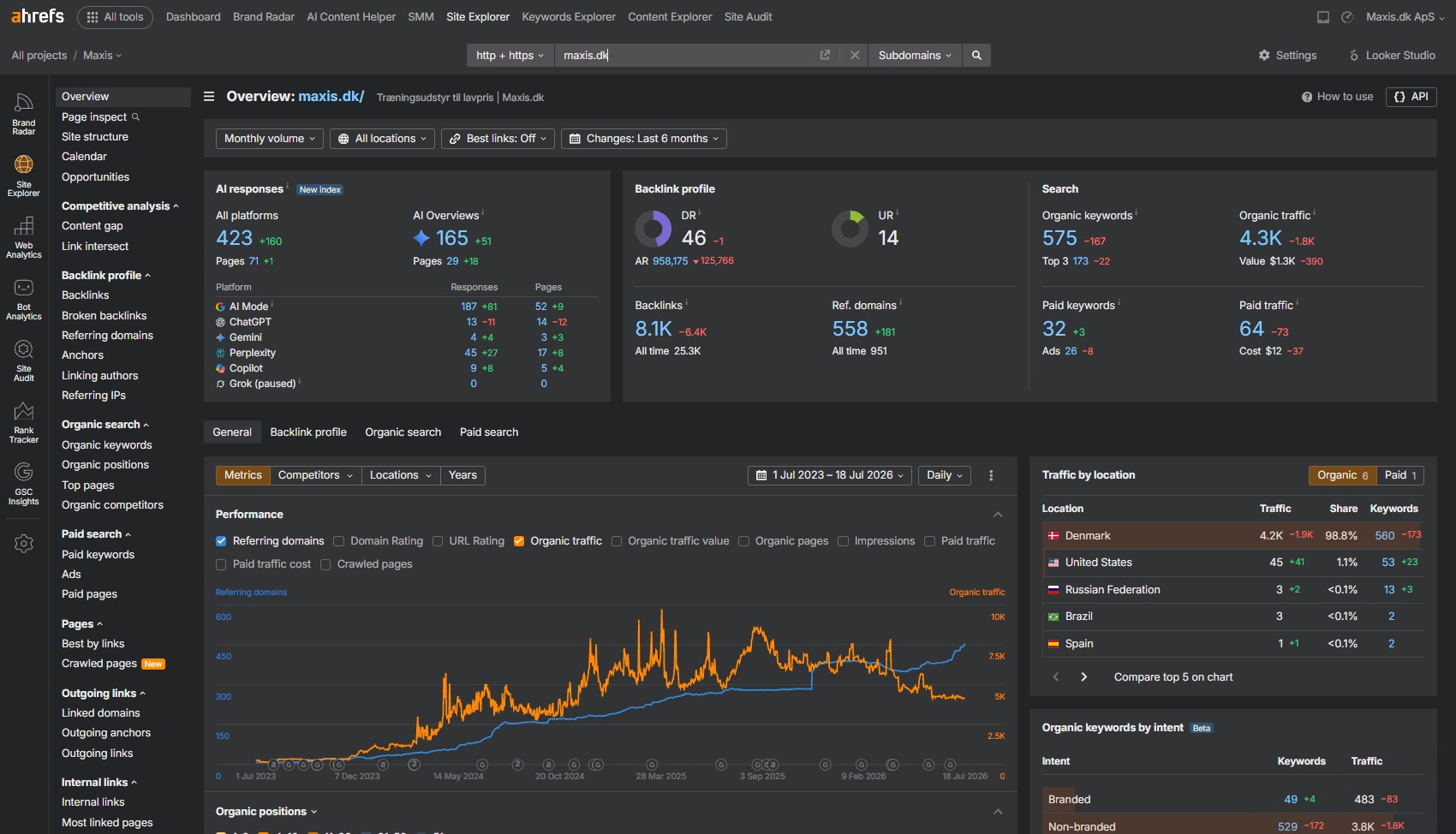
Task: Click the AI Mode Google icon
Action: (220, 307)
